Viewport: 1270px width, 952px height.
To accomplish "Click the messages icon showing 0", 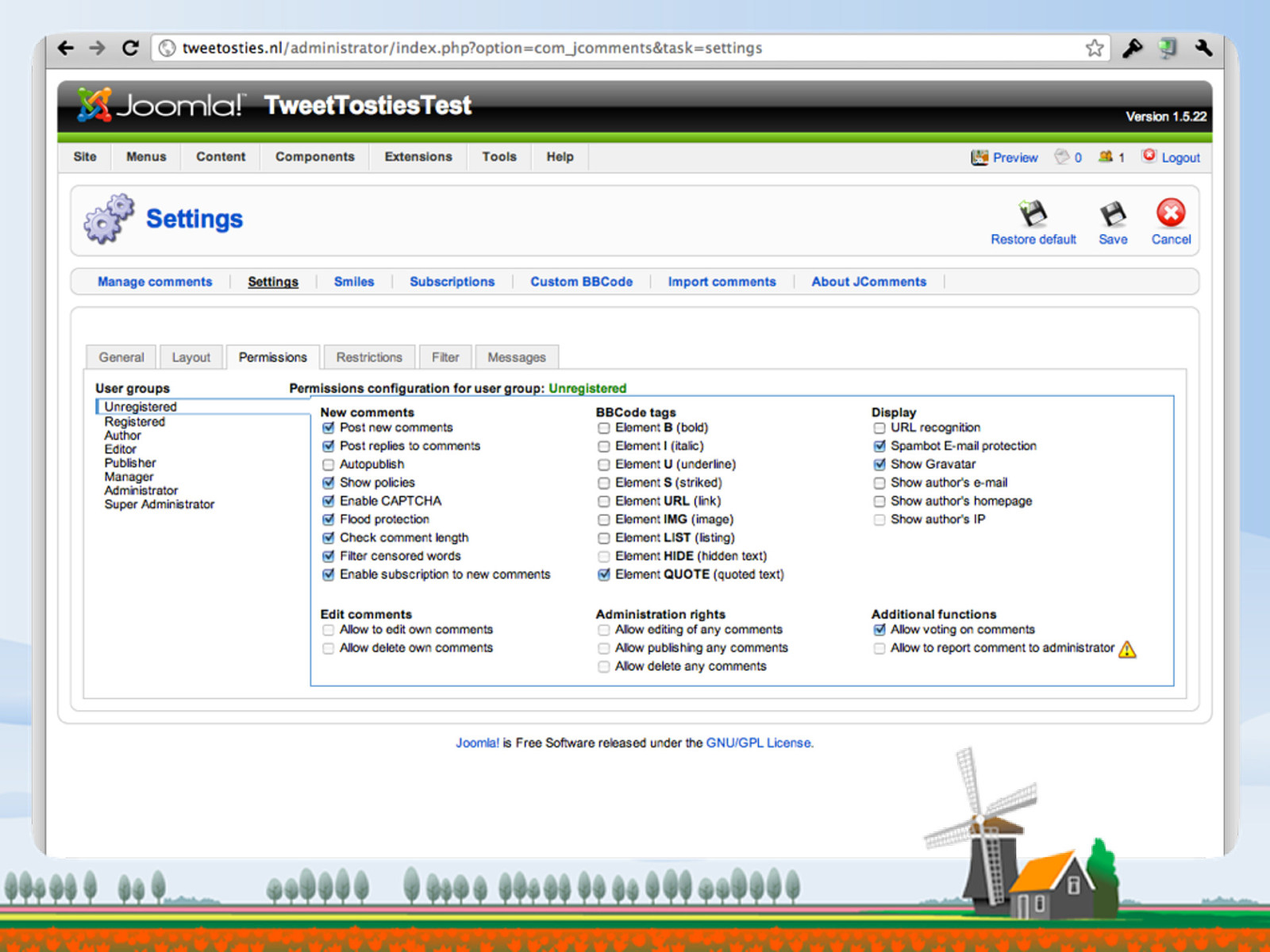I will 1062,157.
